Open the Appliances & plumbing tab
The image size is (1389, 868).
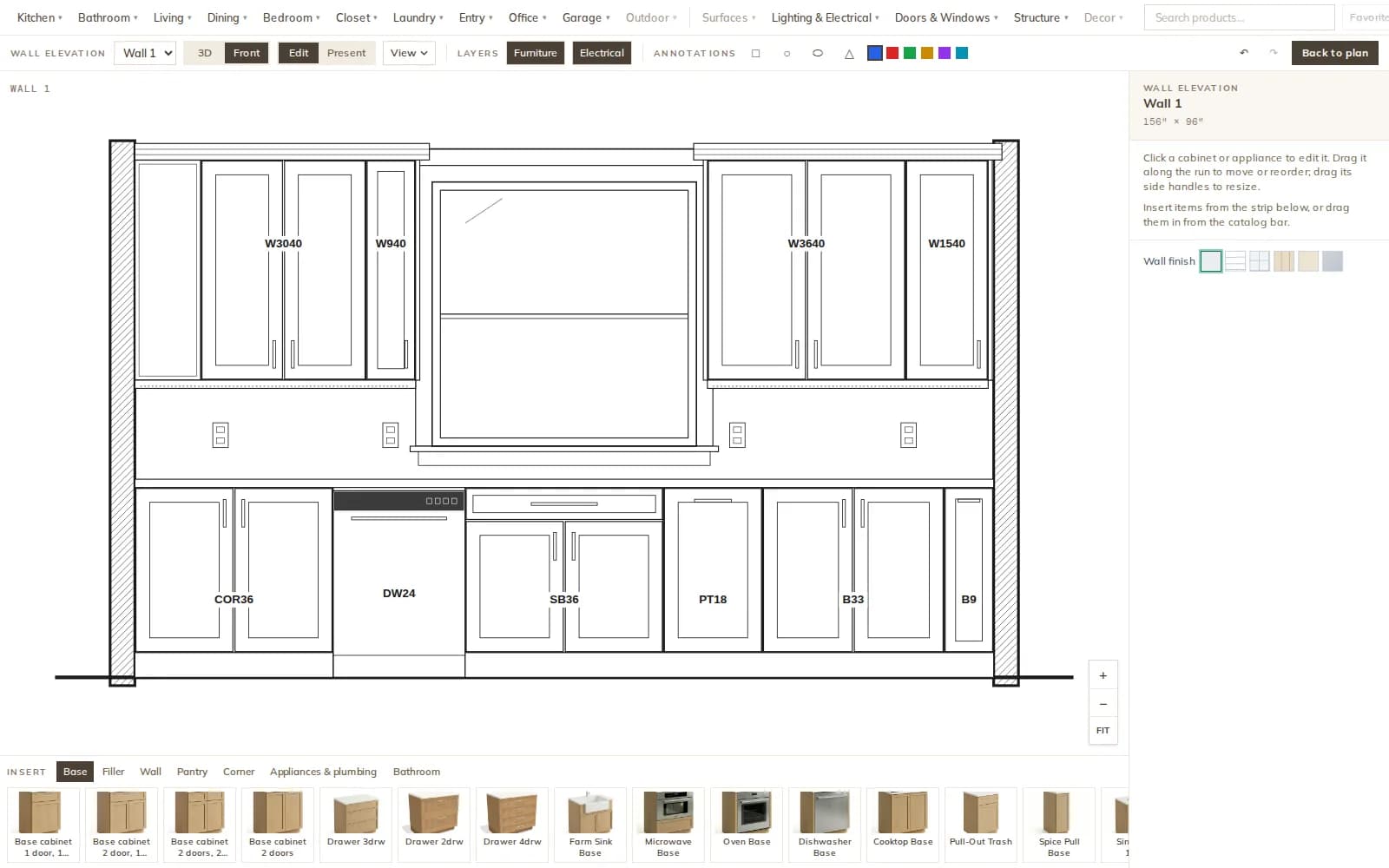coord(323,772)
